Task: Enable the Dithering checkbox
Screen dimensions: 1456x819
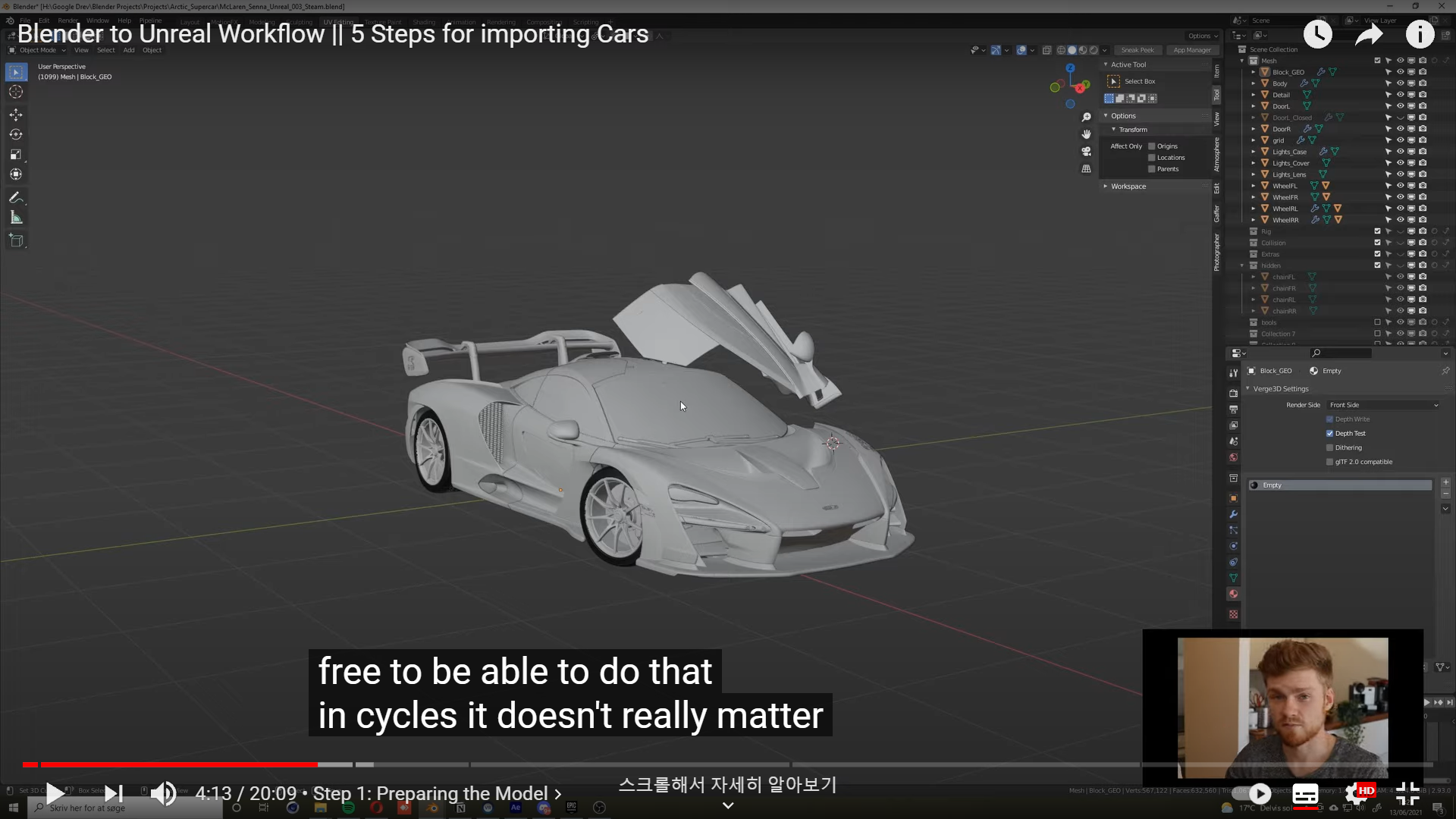Action: (1329, 448)
